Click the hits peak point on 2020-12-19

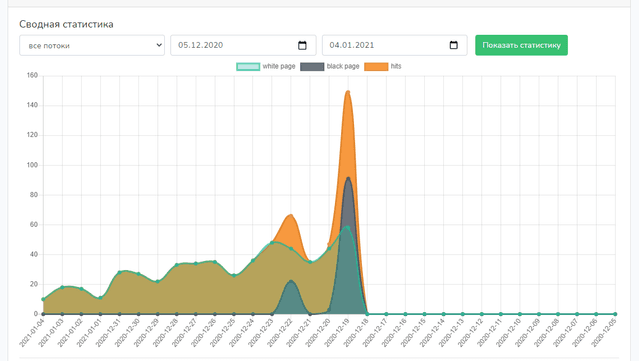[348, 92]
